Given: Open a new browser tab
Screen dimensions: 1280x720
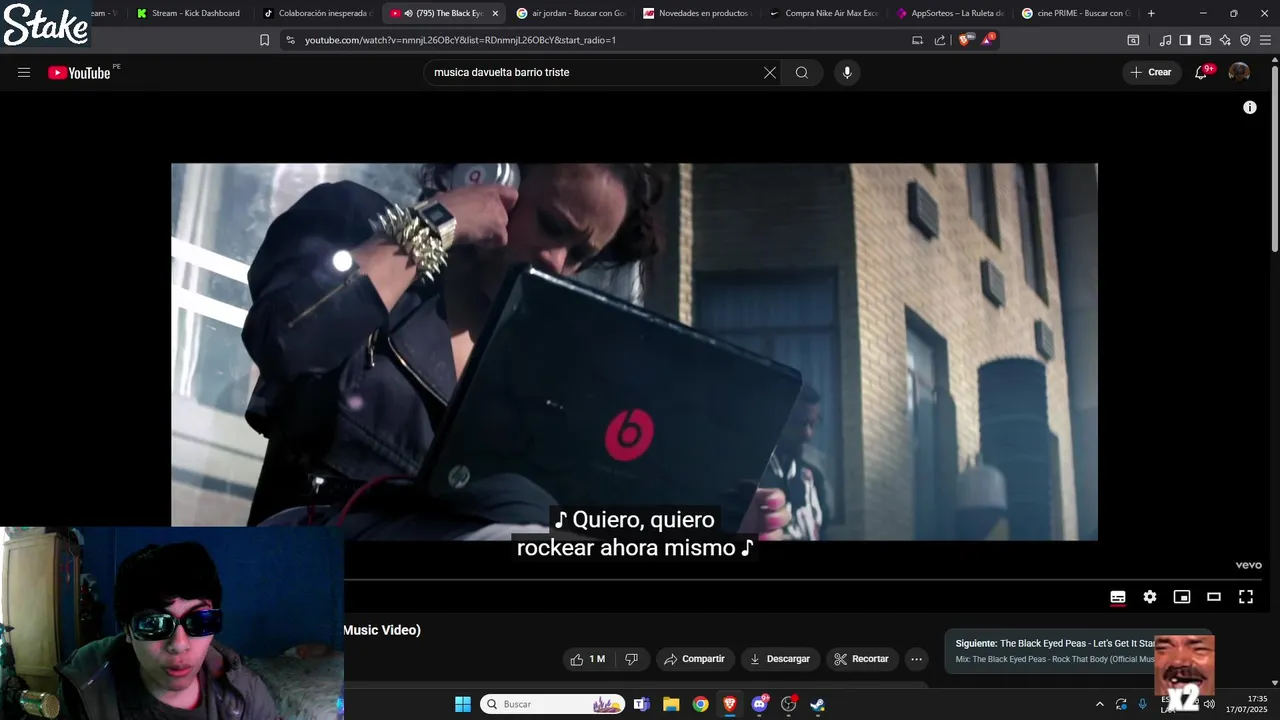Looking at the screenshot, I should pos(1151,13).
